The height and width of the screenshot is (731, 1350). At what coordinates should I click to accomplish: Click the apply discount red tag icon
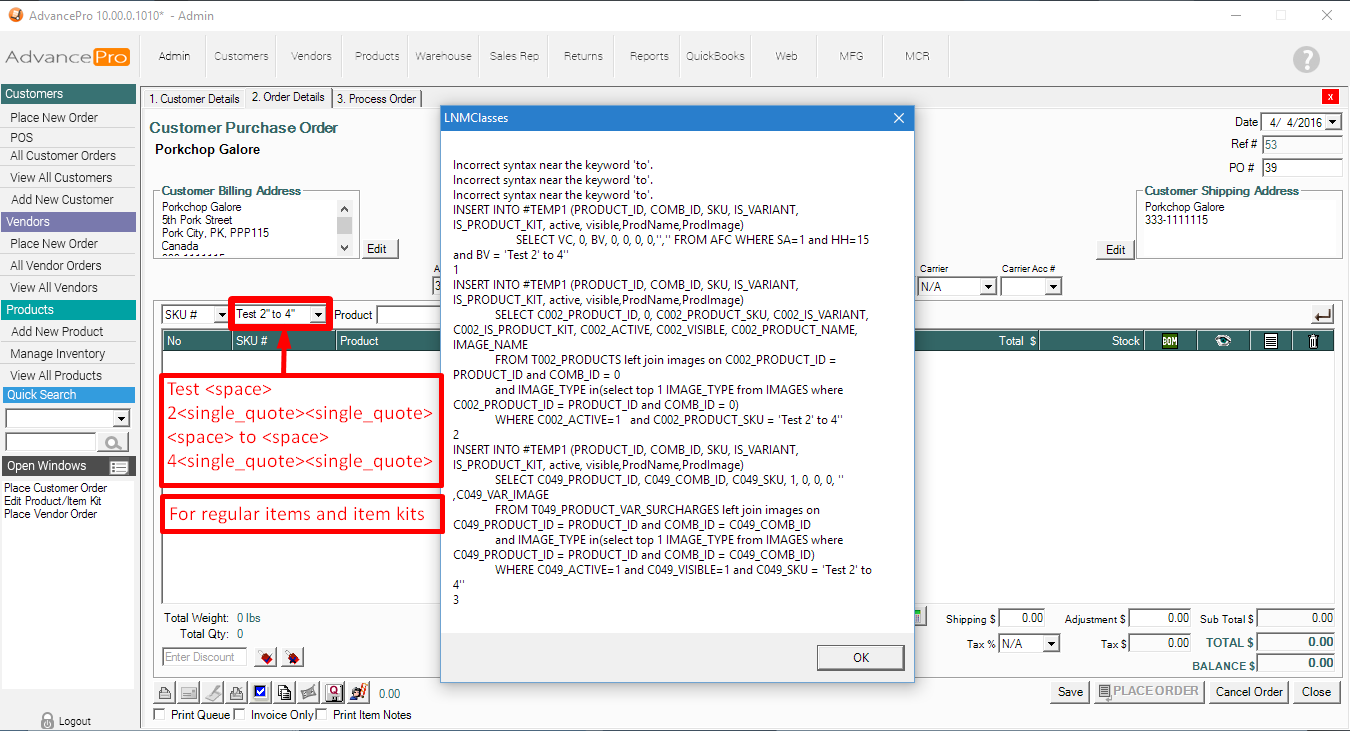point(266,657)
